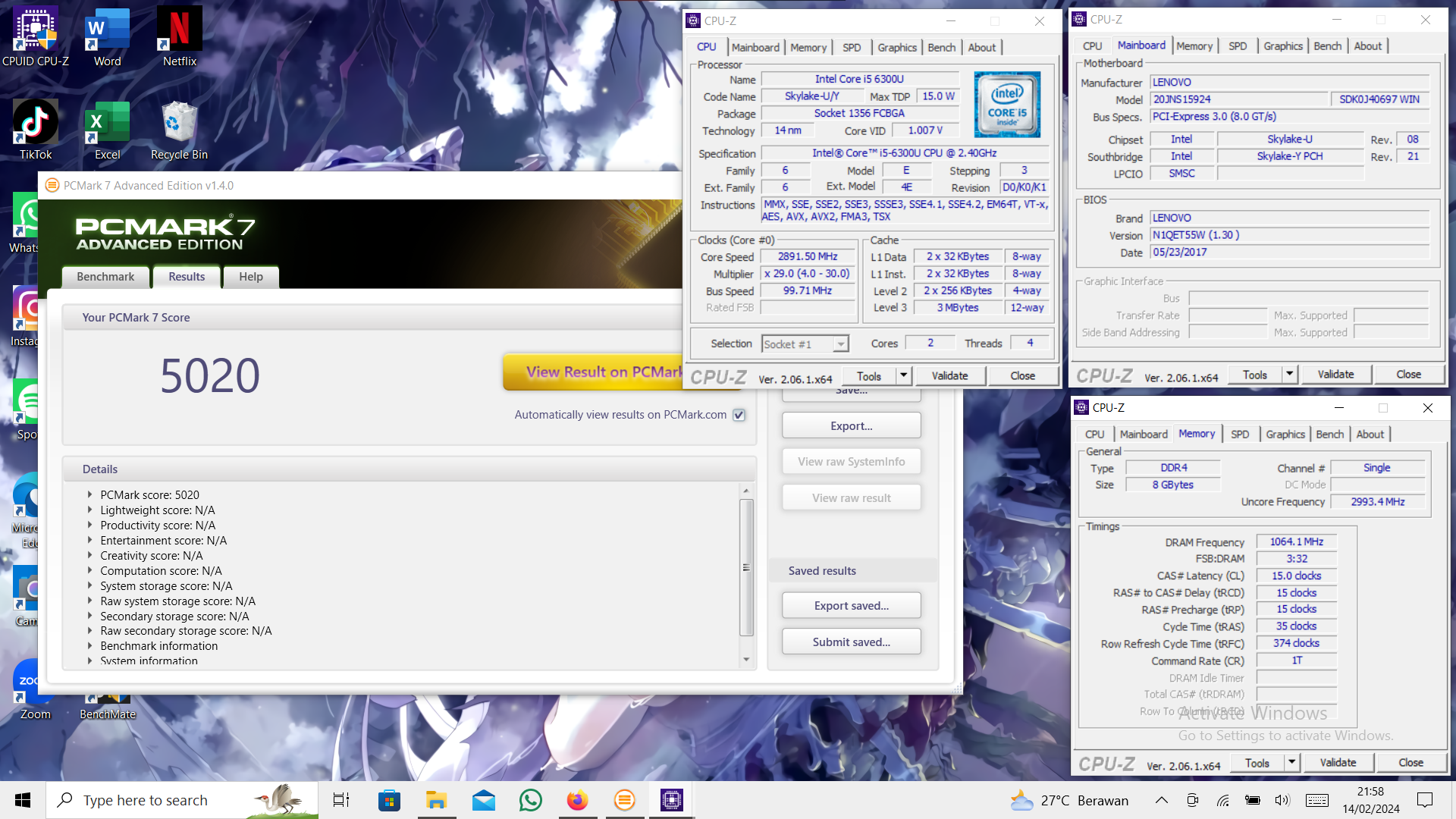Click View Result on PCMark button
Viewport: 1456px width, 819px height.
pyautogui.click(x=593, y=372)
